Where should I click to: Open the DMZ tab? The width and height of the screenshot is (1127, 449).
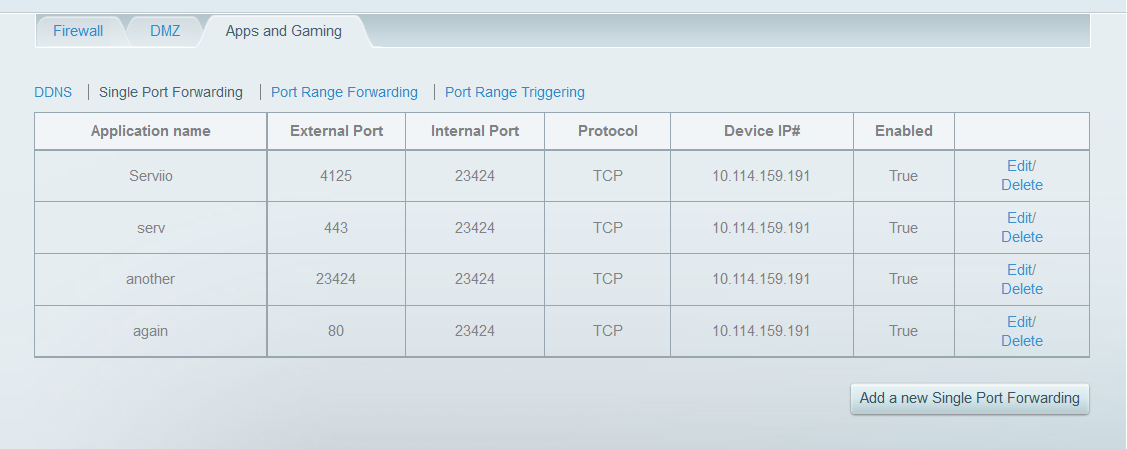pyautogui.click(x=165, y=31)
